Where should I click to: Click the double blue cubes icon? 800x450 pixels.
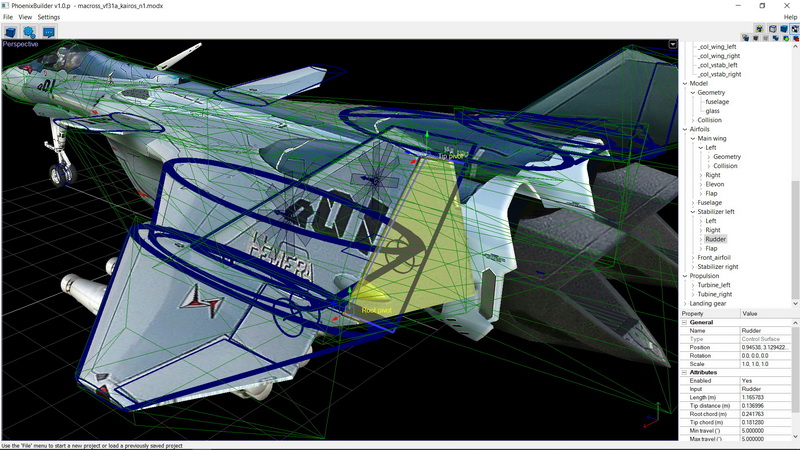[776, 38]
